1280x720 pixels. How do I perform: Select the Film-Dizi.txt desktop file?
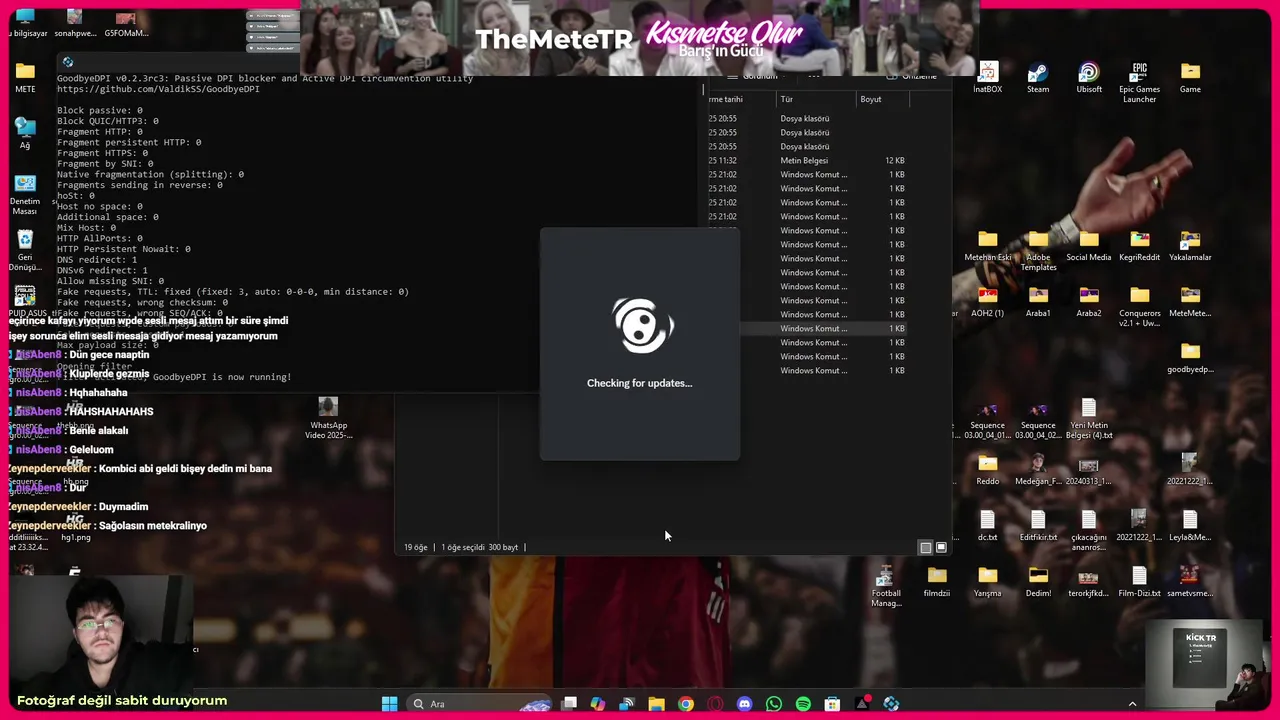coord(1139,582)
